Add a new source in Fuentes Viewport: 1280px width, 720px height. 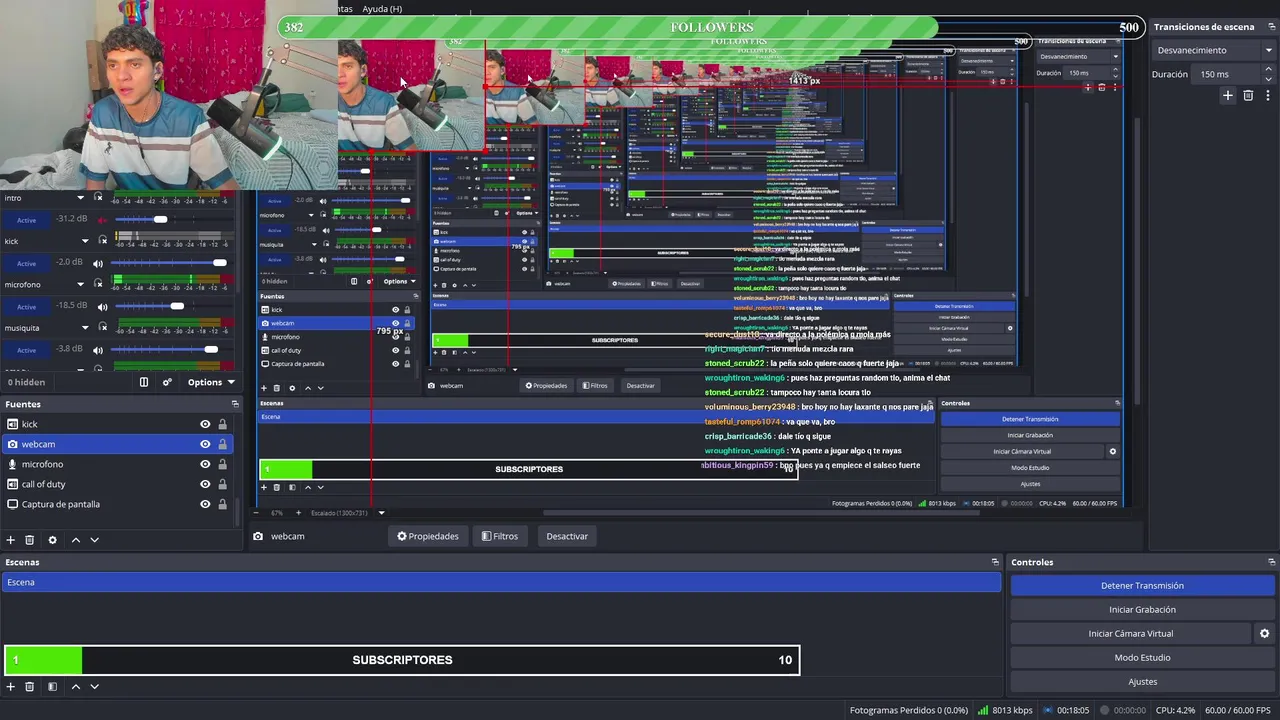pos(11,540)
